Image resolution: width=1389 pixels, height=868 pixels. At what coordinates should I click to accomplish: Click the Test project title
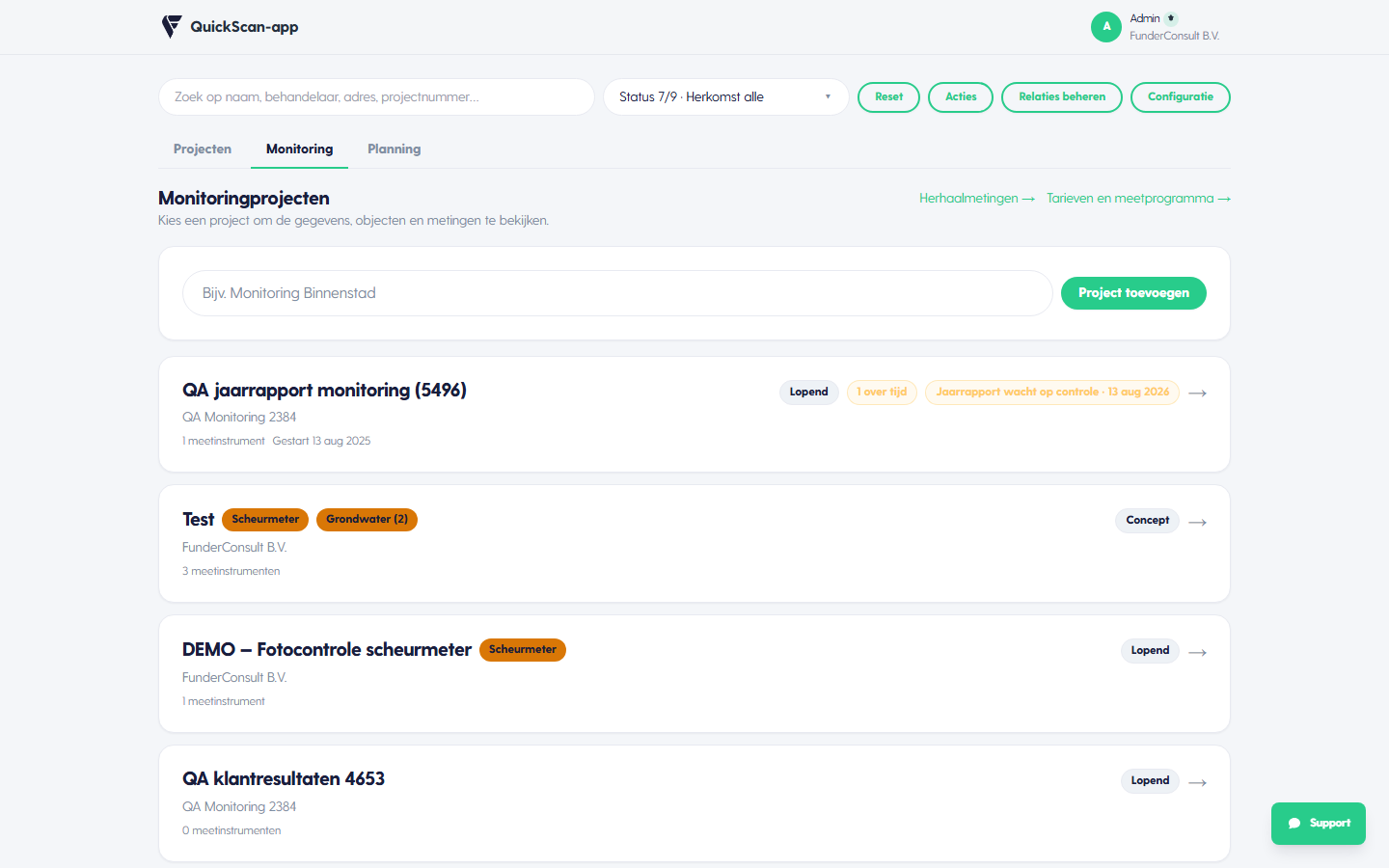click(x=198, y=520)
